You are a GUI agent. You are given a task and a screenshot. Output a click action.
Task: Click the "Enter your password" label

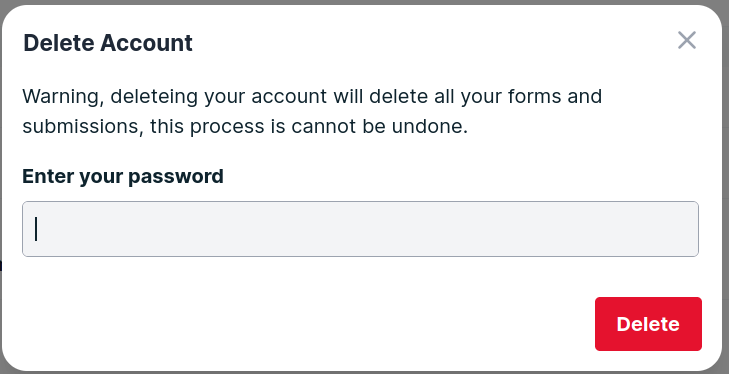pyautogui.click(x=123, y=177)
